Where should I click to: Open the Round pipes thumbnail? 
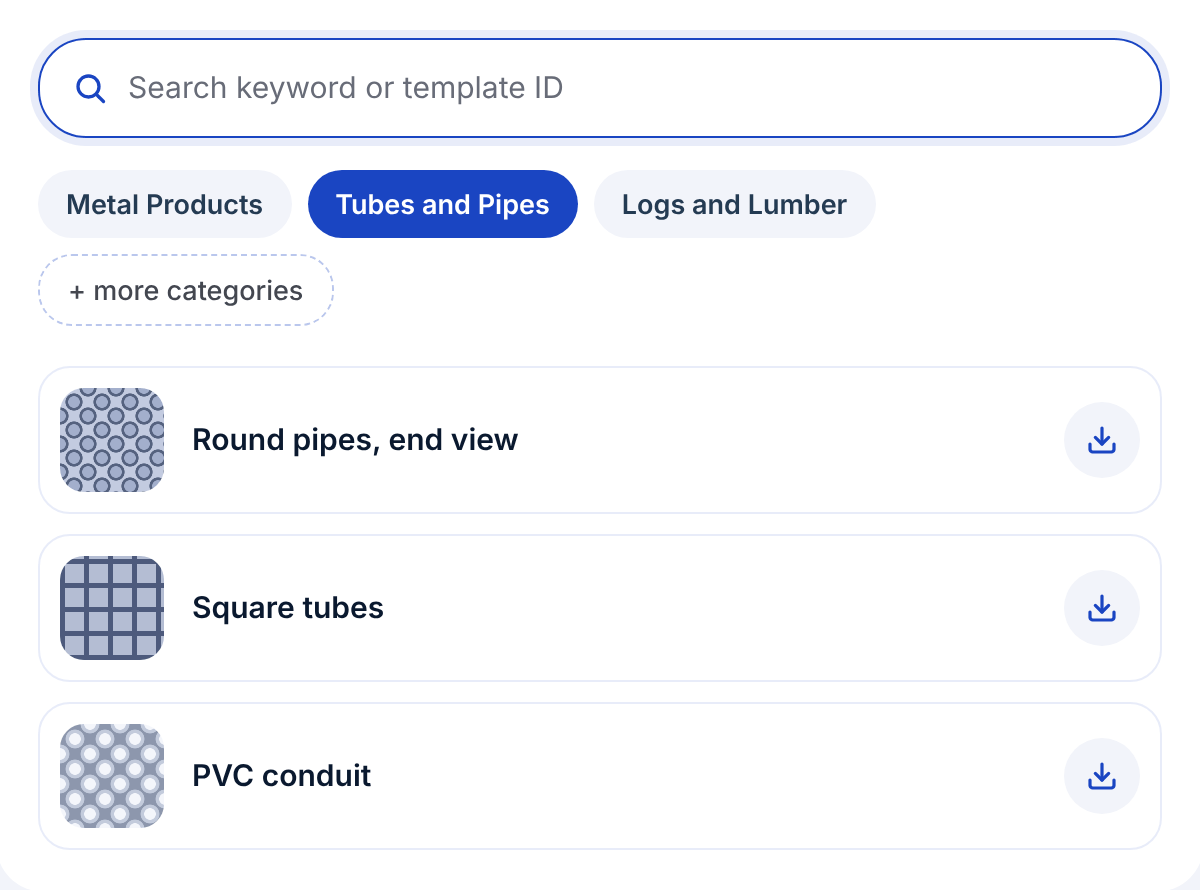pyautogui.click(x=112, y=440)
